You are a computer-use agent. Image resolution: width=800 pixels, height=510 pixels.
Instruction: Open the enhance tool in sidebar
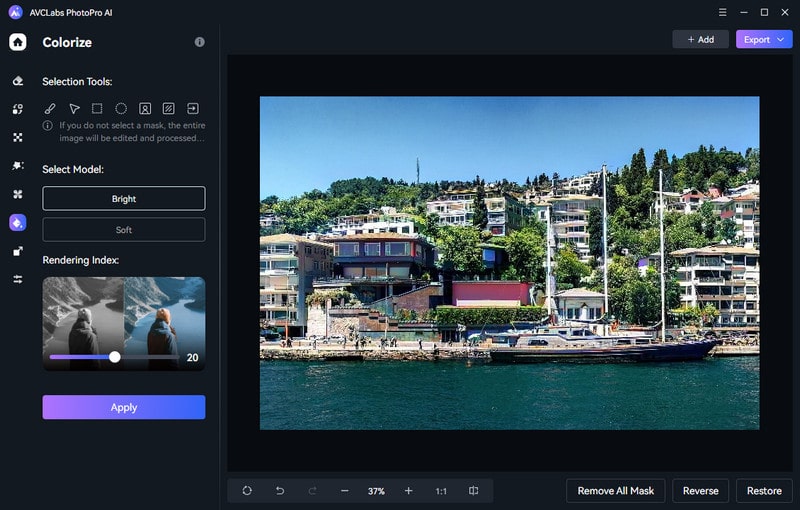(x=18, y=137)
